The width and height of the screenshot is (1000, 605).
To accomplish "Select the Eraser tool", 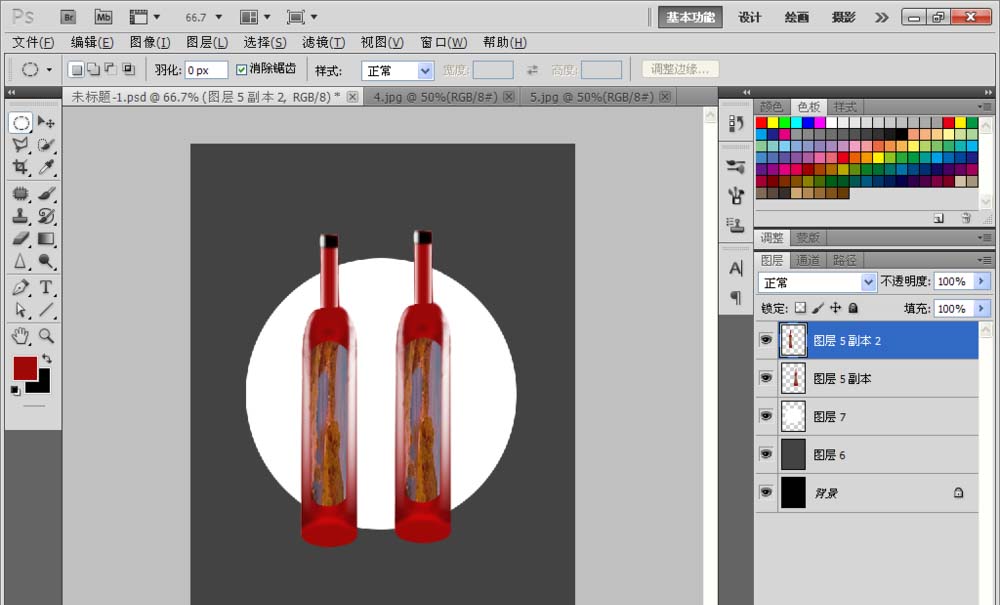I will (x=20, y=239).
